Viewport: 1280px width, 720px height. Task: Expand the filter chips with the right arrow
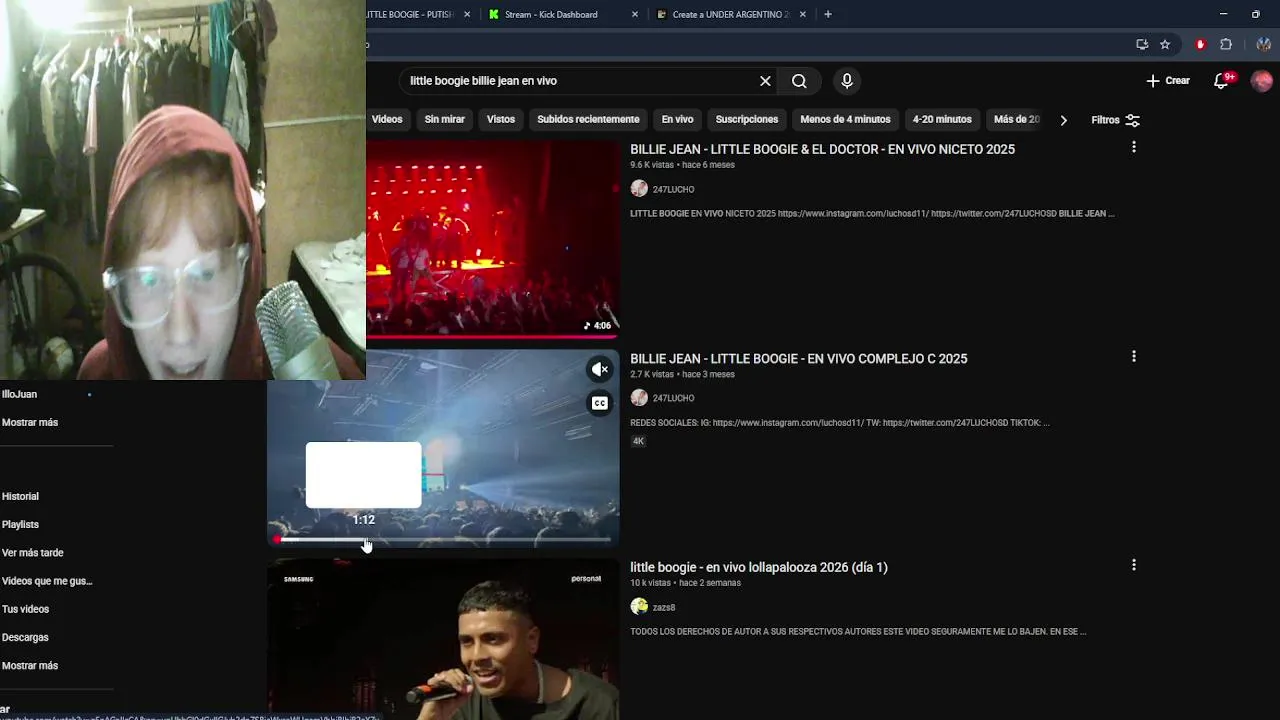[1063, 120]
